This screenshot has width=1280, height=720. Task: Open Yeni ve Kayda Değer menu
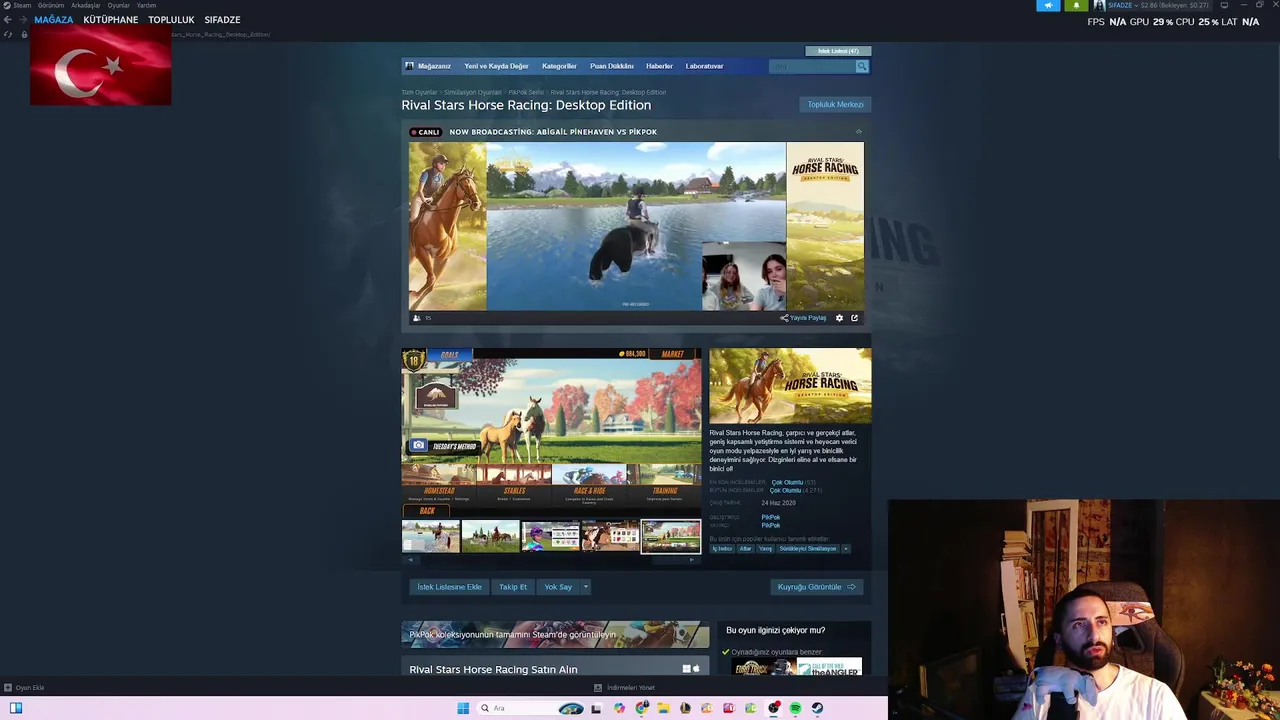click(496, 66)
